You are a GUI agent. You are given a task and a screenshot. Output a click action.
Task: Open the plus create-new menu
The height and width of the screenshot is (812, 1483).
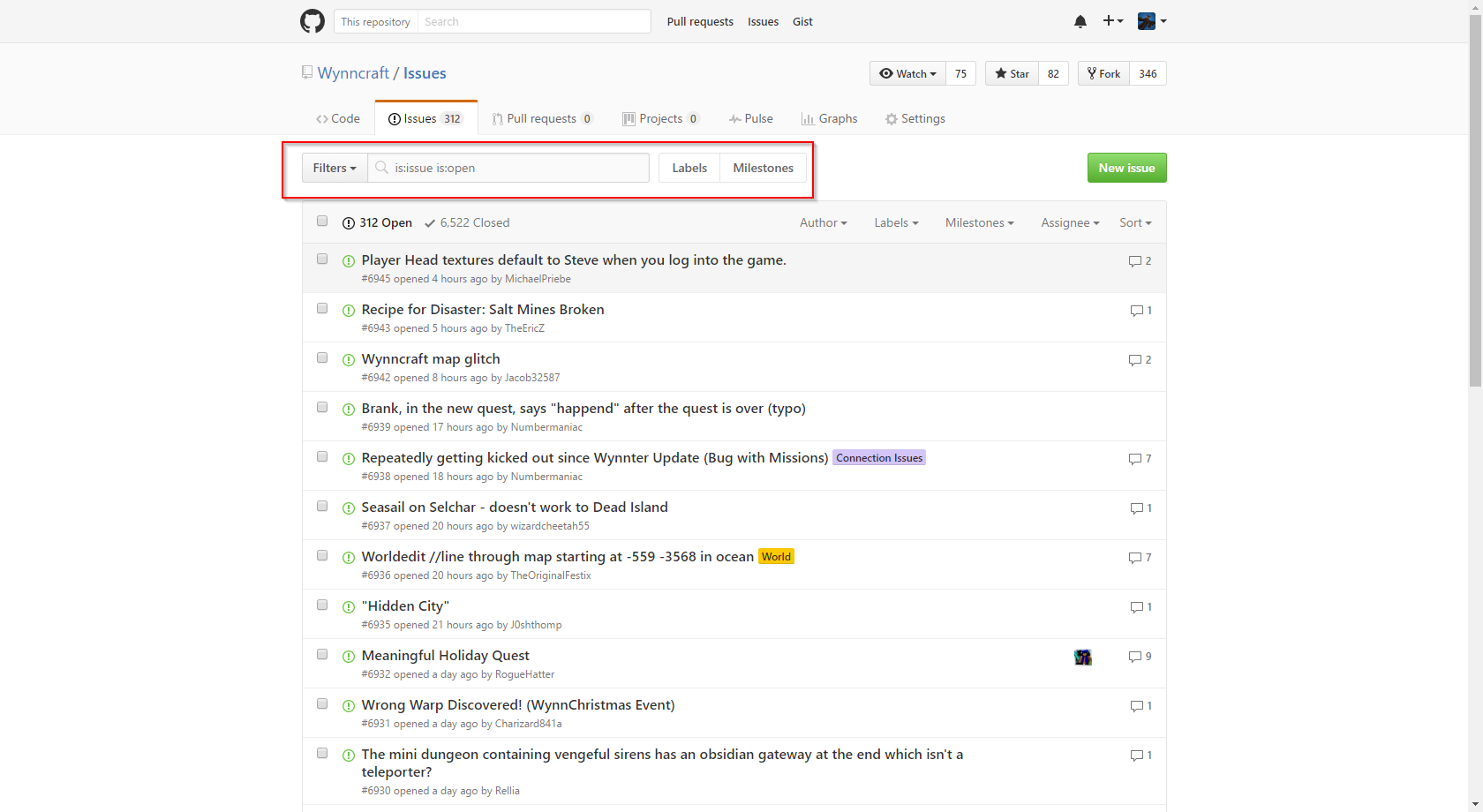coord(1113,21)
